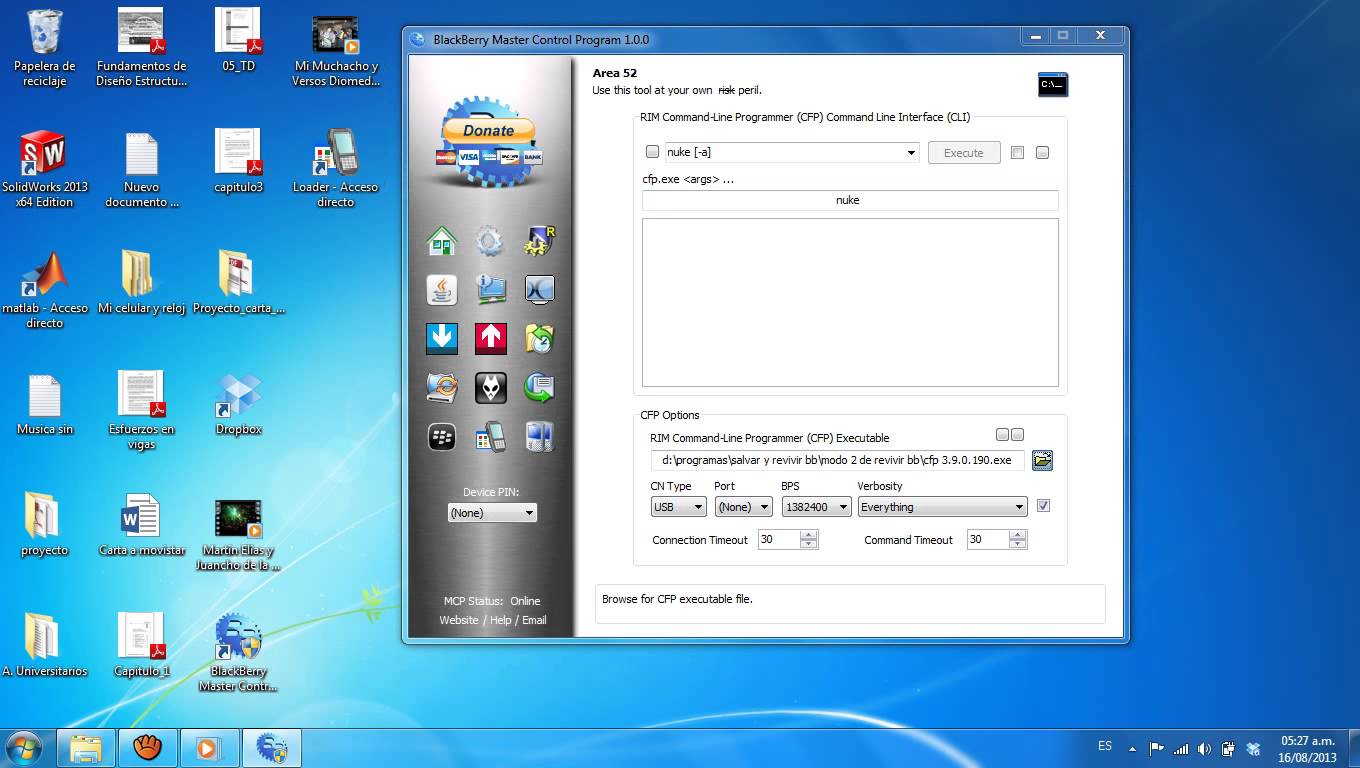Select the capitulo3 PDF desktop icon

(x=238, y=162)
